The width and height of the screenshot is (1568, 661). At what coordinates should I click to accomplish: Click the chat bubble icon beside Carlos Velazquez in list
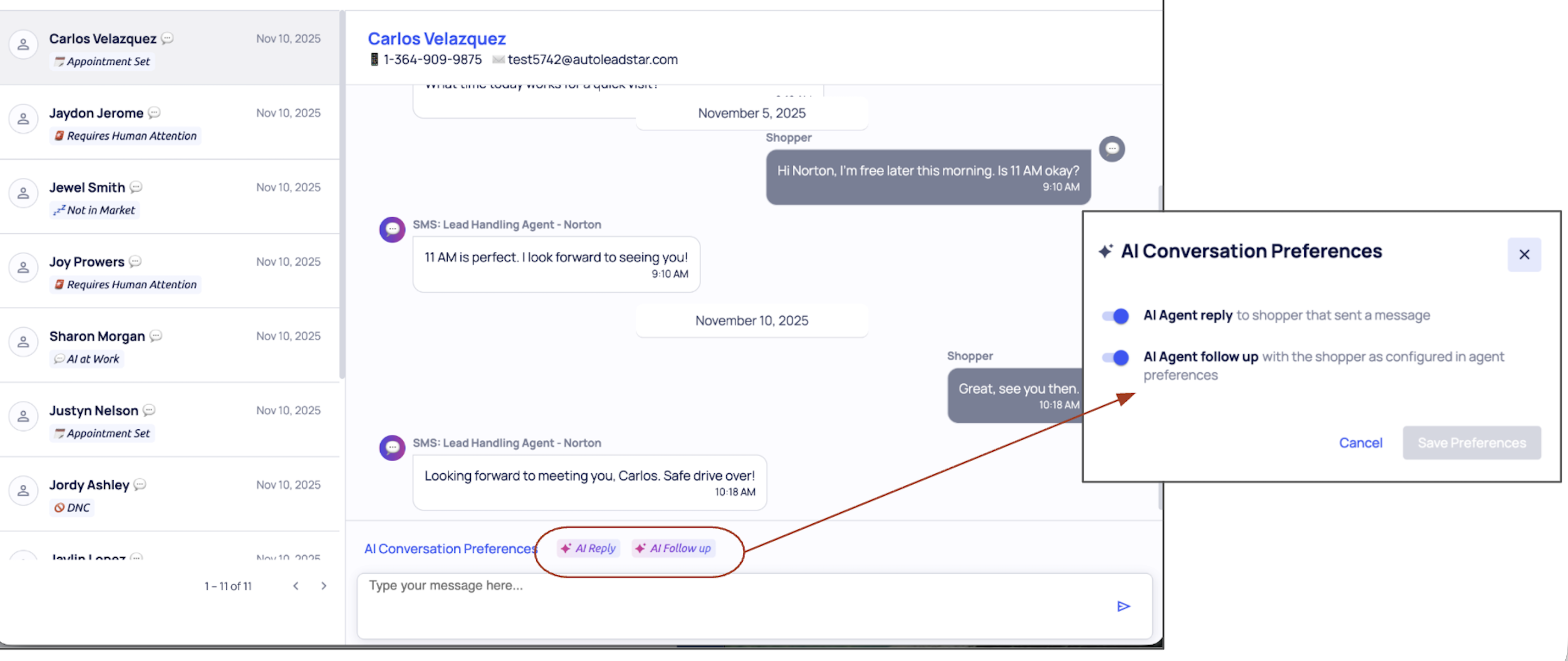coord(168,38)
